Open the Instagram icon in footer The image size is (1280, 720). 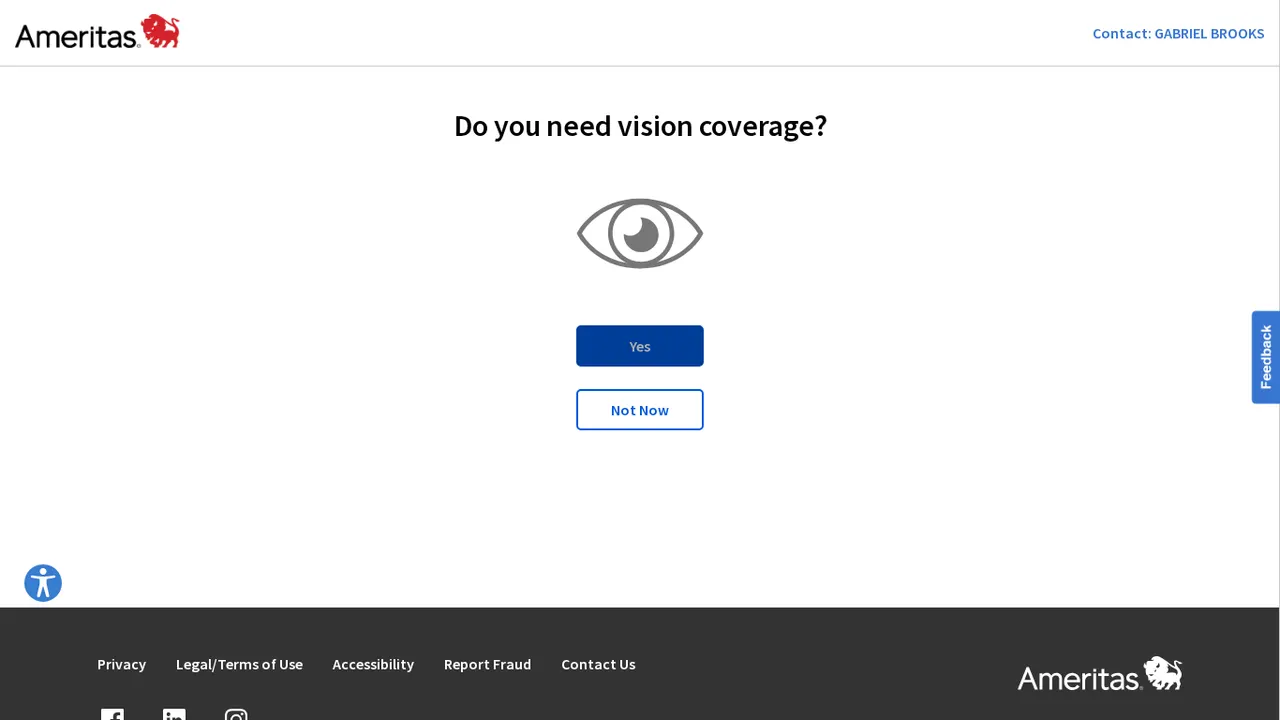(x=236, y=714)
